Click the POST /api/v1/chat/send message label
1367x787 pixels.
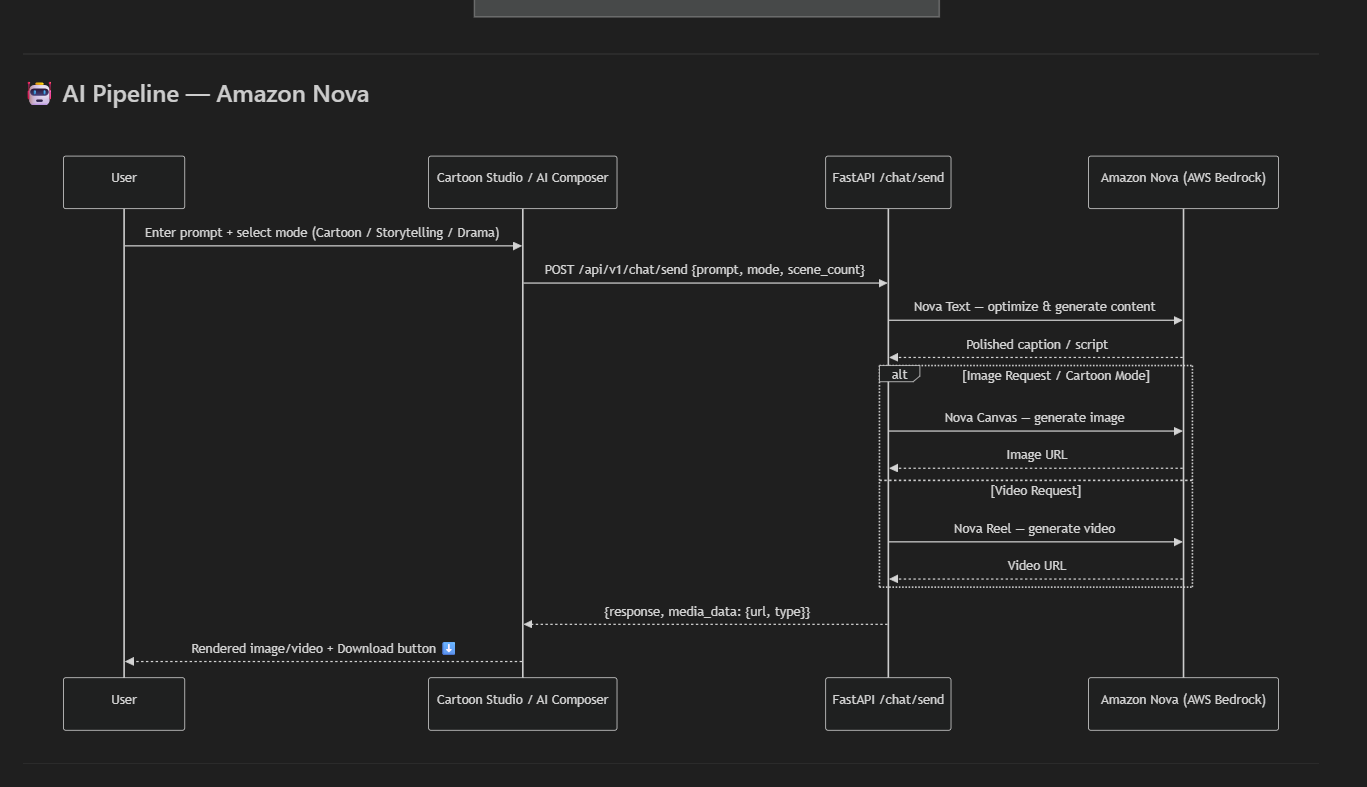point(704,270)
